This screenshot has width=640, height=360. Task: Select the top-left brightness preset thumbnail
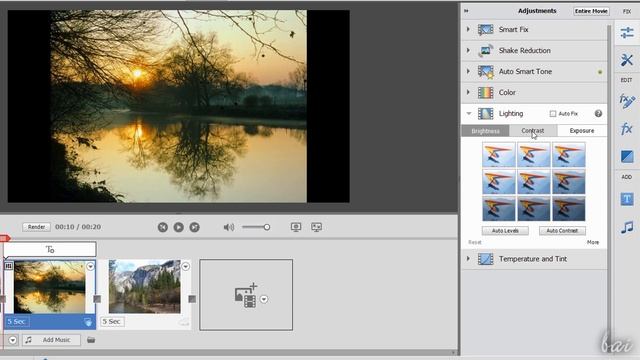coord(498,155)
